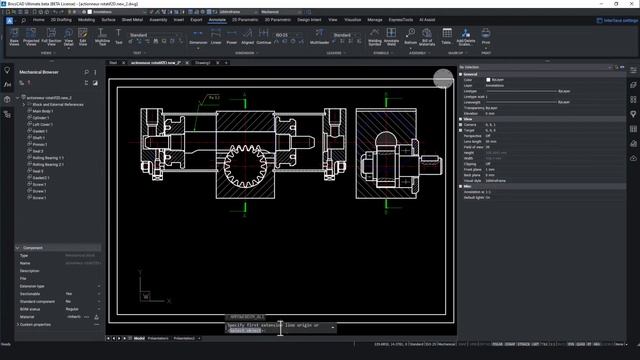Image resolution: width=640 pixels, height=360 pixels.
Task: Insert a Welding Symbol
Action: tap(375, 37)
